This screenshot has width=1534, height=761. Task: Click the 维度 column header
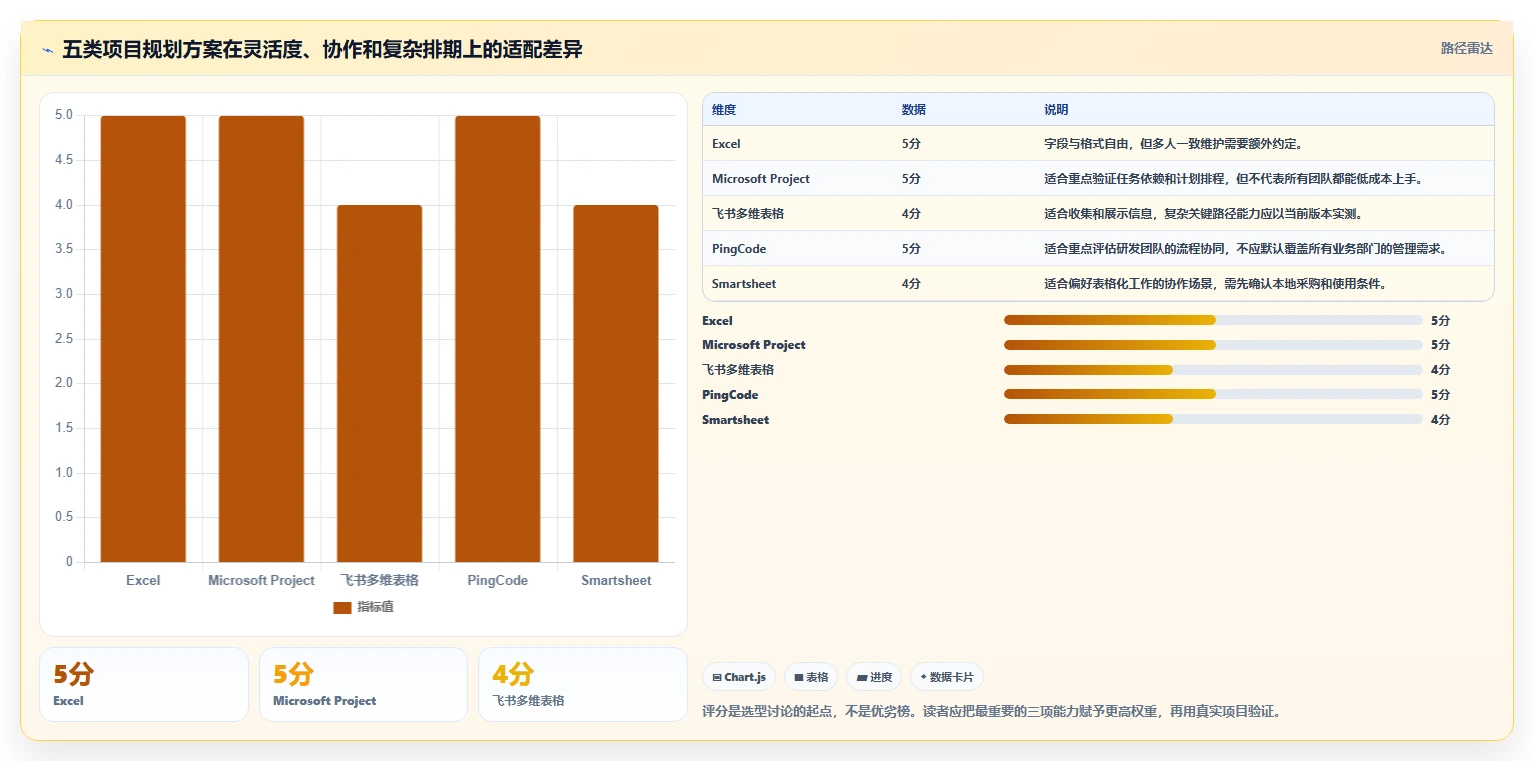(724, 110)
